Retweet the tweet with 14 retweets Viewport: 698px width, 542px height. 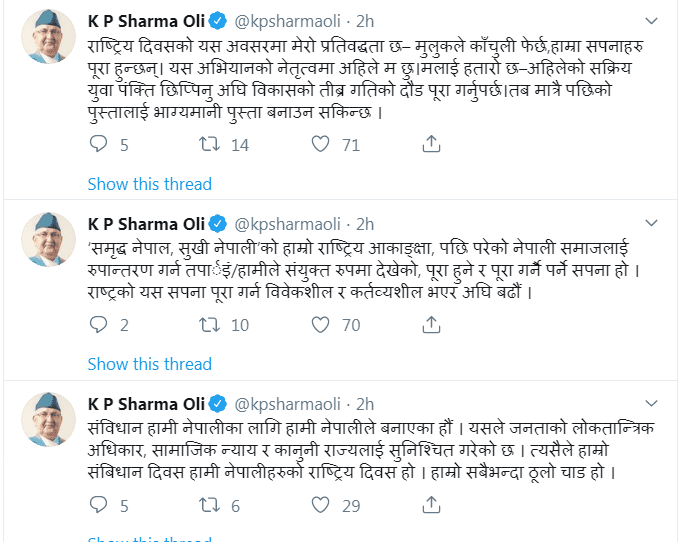point(210,145)
